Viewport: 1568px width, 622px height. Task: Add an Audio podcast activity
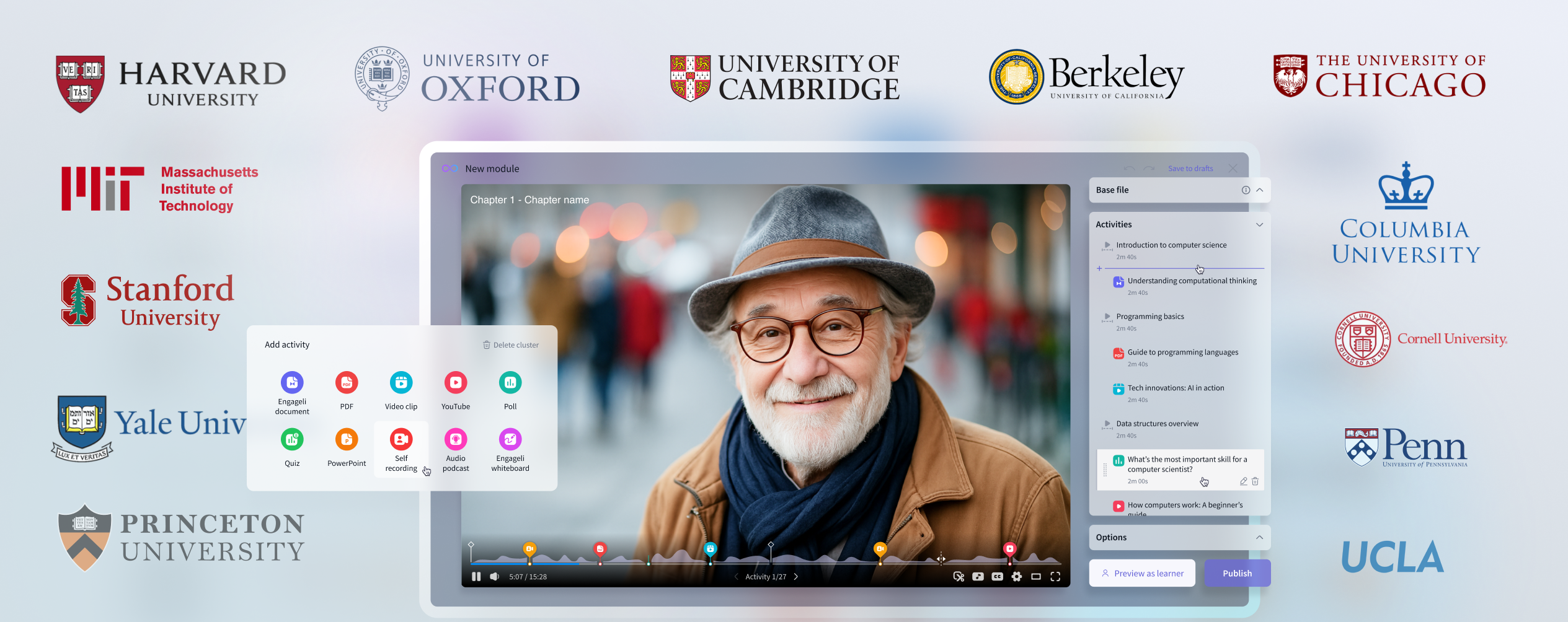[456, 450]
